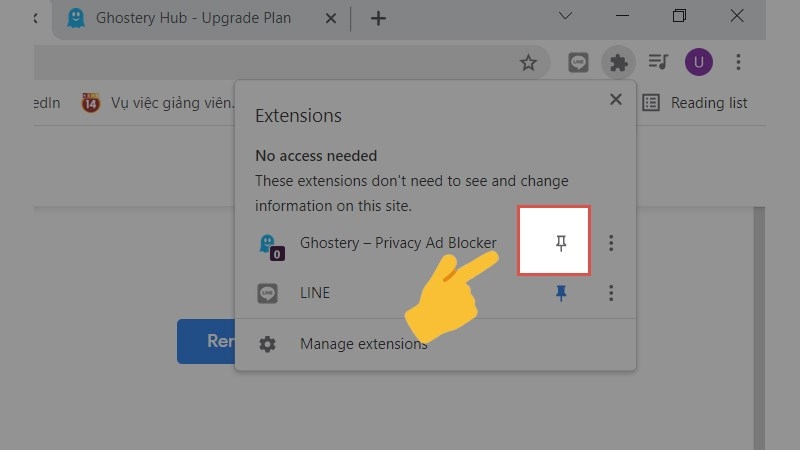
Task: Close the Ghostery Hub tab
Action: (331, 19)
